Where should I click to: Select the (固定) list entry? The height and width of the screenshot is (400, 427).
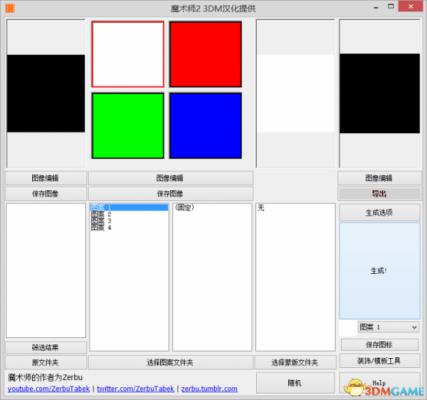tap(184, 207)
